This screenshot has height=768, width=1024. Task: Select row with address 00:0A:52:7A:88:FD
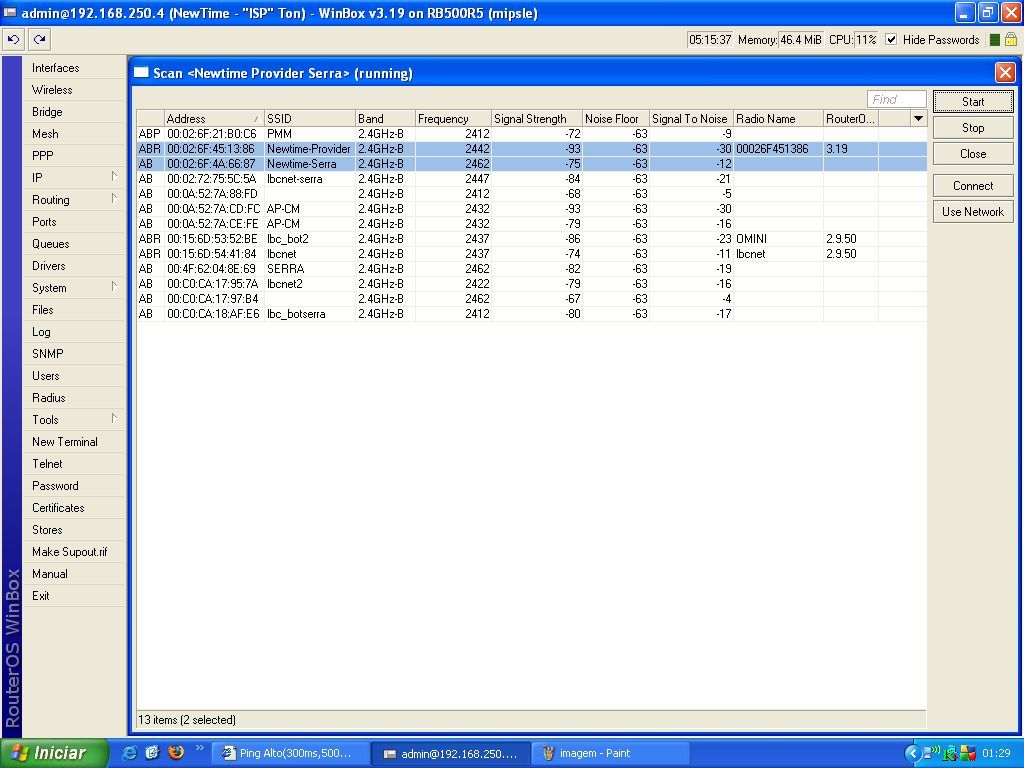coord(531,194)
